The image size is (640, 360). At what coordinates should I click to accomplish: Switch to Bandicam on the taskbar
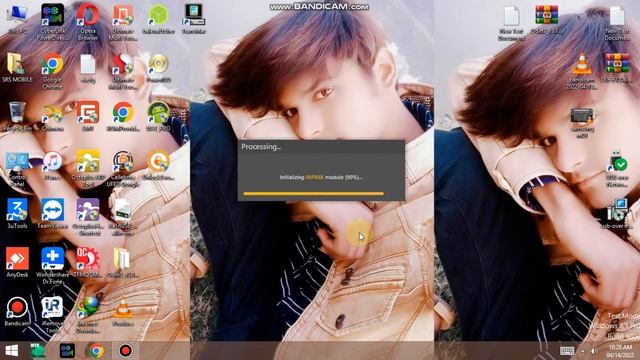click(125, 351)
